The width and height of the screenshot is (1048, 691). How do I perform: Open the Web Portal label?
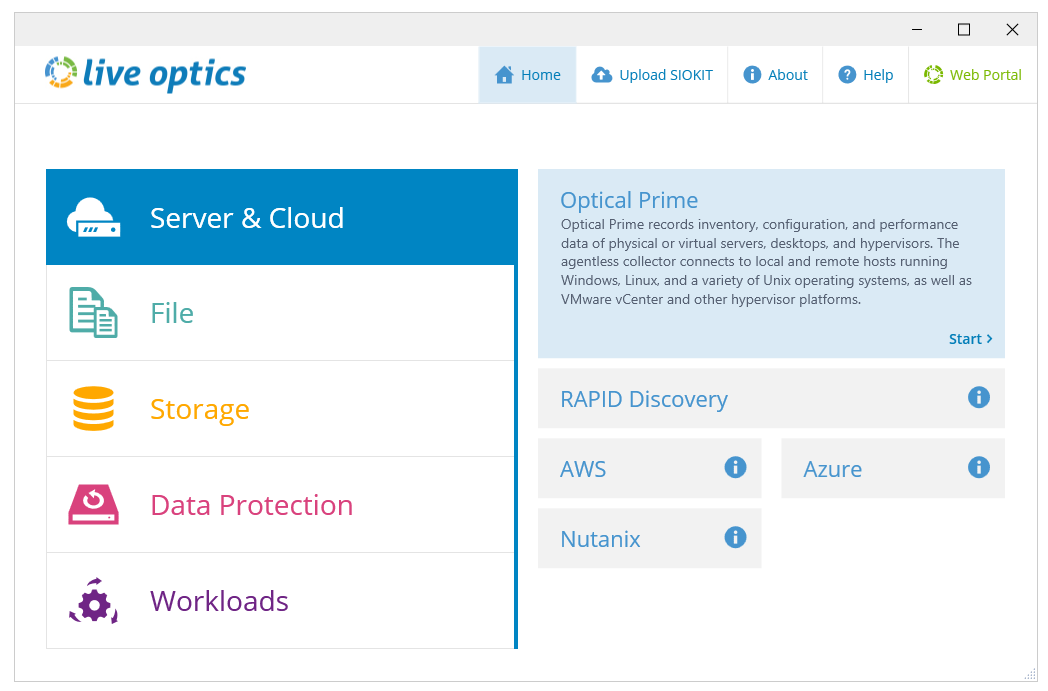pos(986,75)
